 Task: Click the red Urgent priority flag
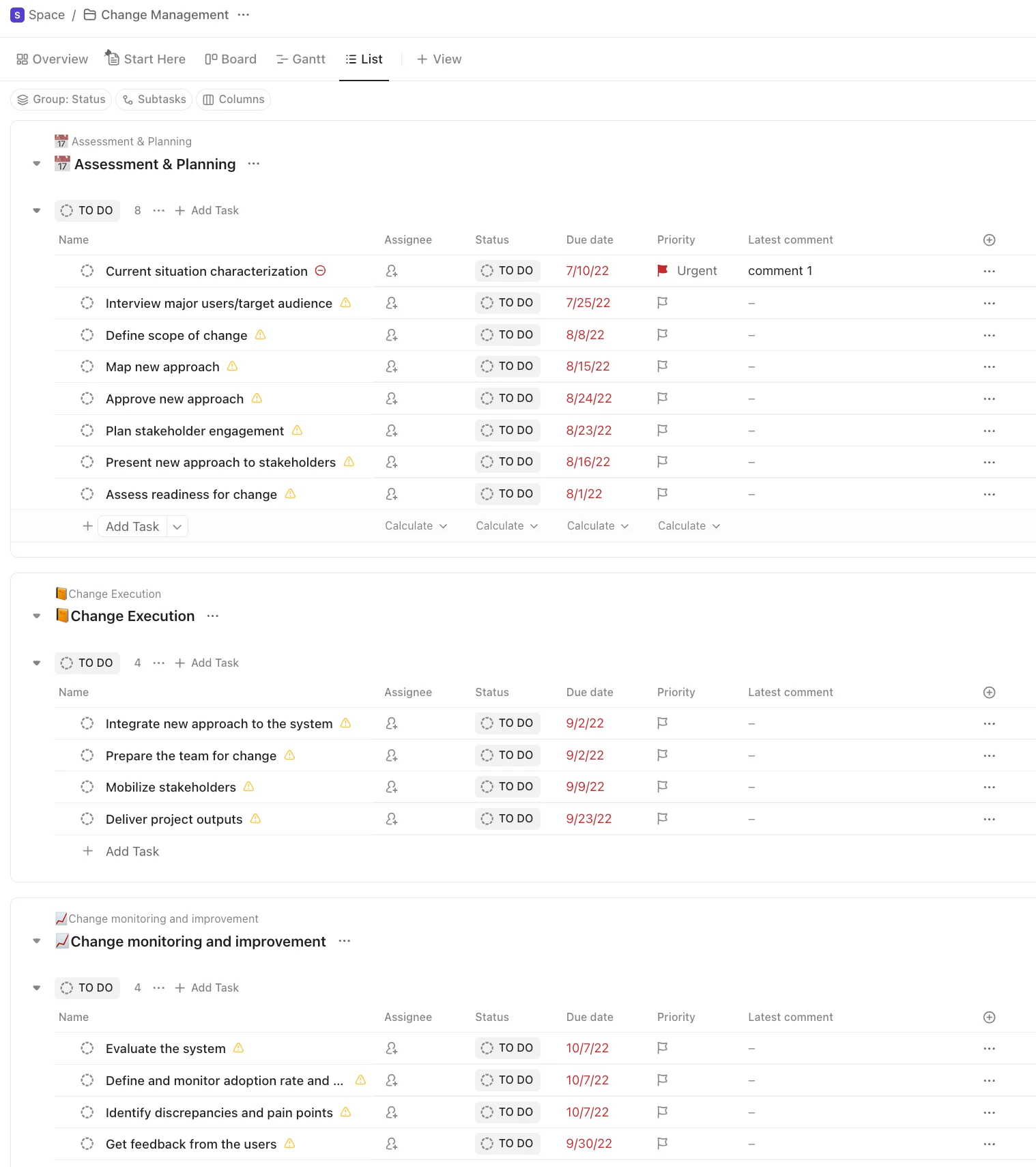(x=662, y=271)
